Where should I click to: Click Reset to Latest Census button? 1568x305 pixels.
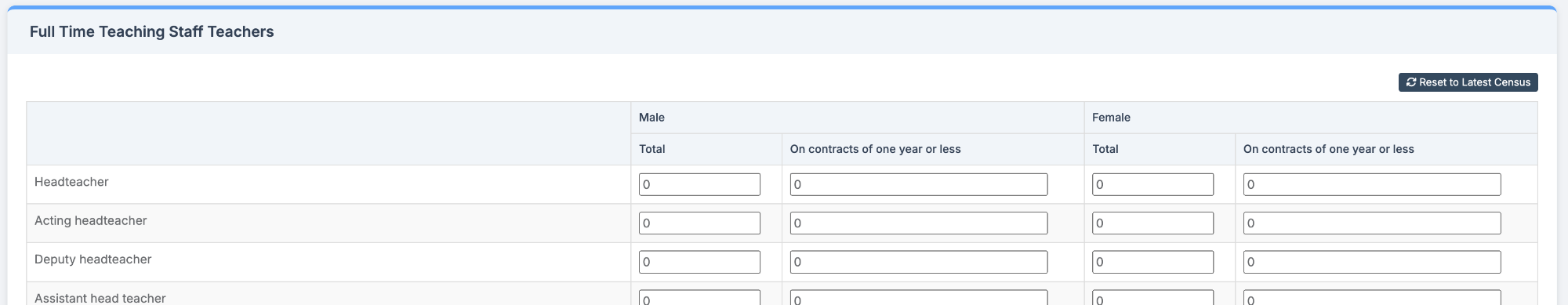pyautogui.click(x=1468, y=82)
